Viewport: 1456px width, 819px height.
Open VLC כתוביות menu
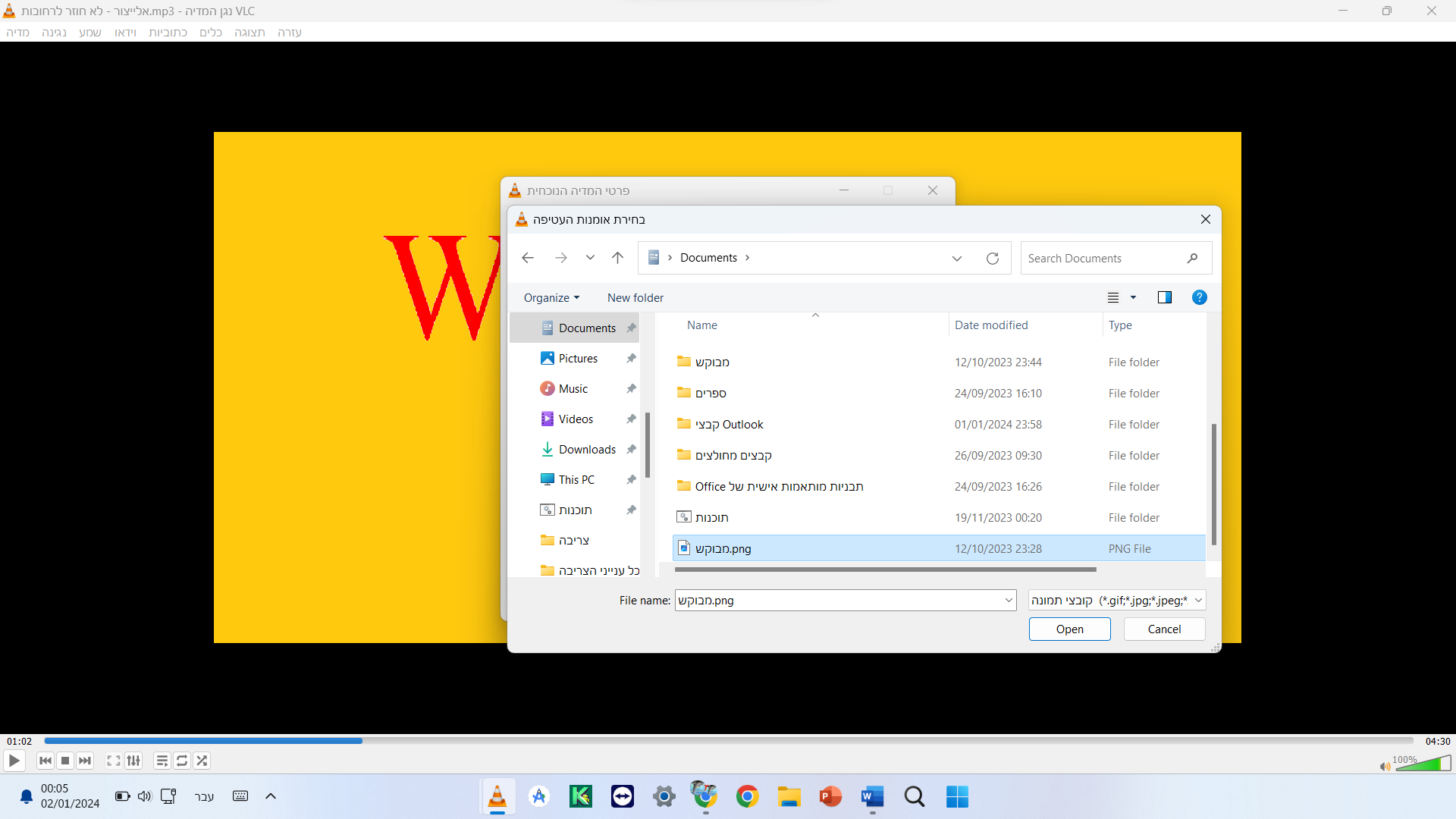pyautogui.click(x=168, y=33)
